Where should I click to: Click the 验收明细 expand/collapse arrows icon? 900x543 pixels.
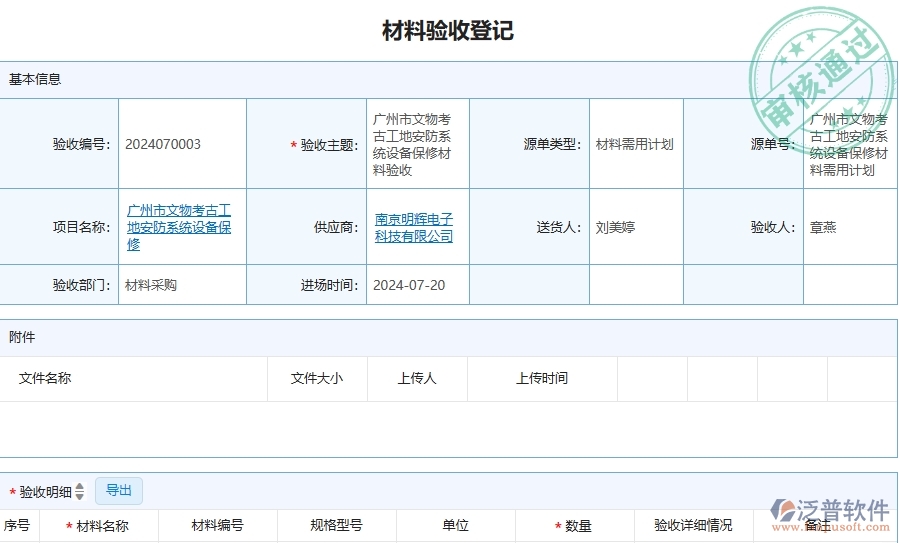(x=80, y=491)
